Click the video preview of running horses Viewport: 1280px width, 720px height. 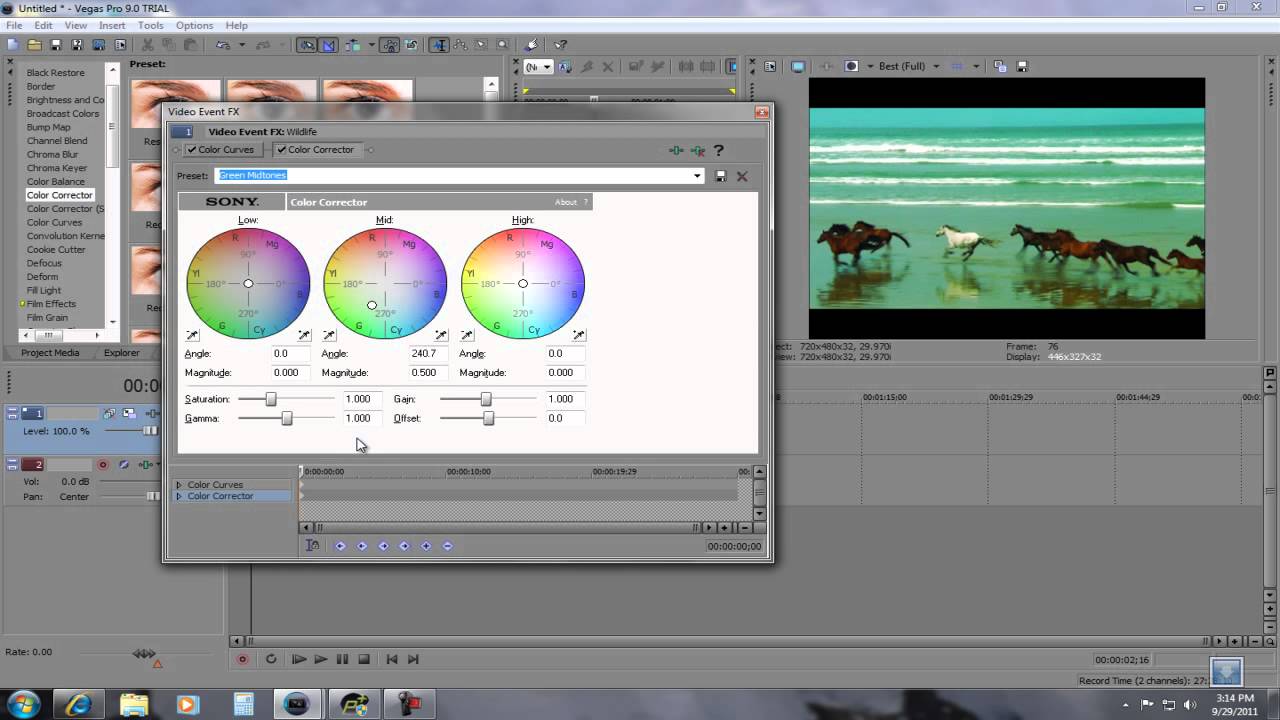[1007, 208]
